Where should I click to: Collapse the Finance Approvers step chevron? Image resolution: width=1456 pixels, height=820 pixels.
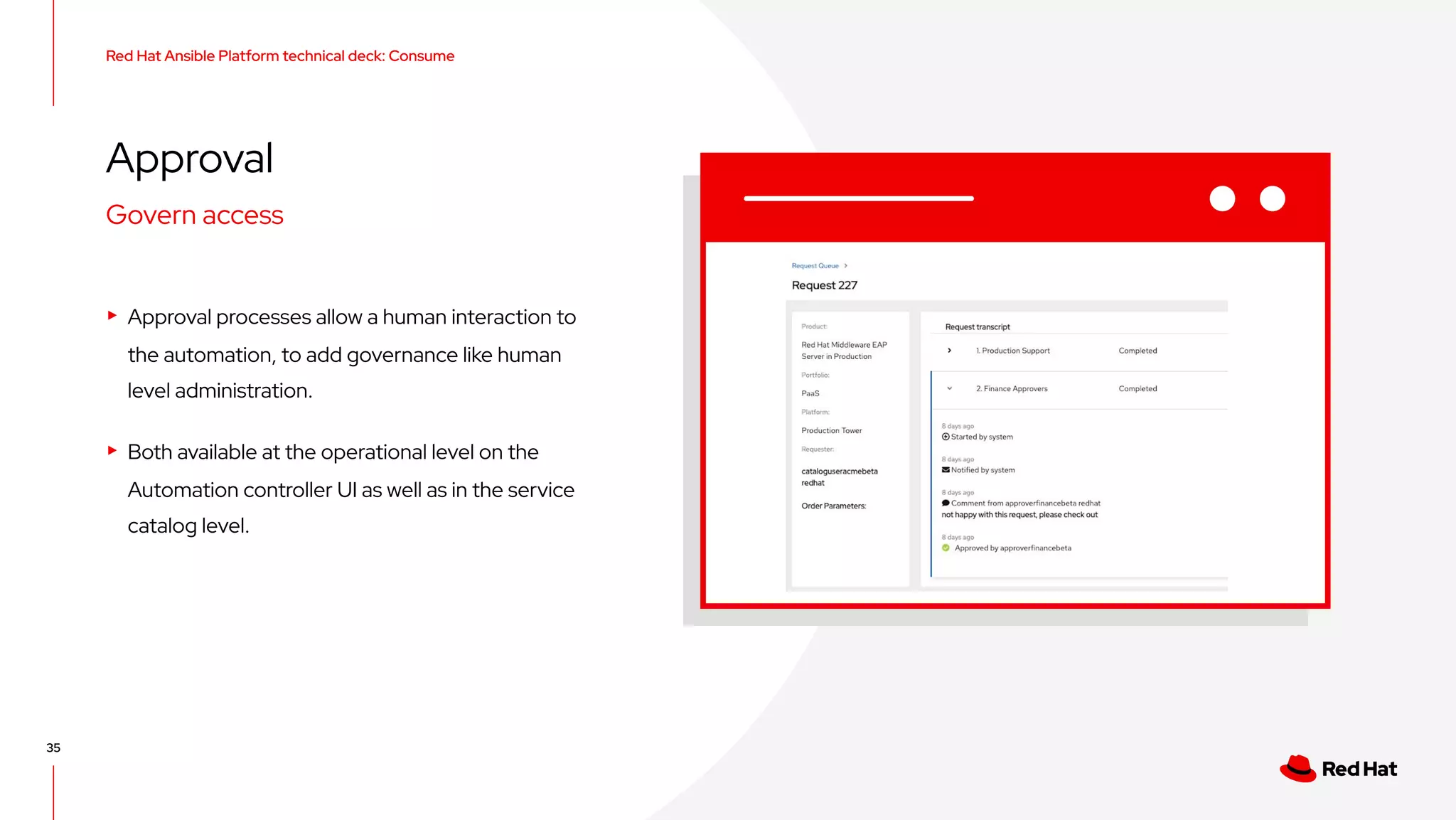pos(949,388)
